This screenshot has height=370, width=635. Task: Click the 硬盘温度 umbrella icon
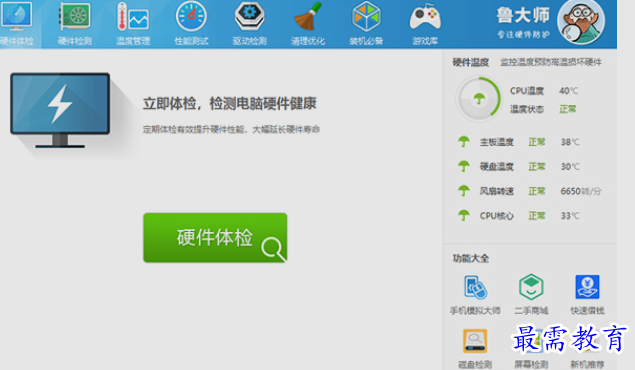coord(464,166)
